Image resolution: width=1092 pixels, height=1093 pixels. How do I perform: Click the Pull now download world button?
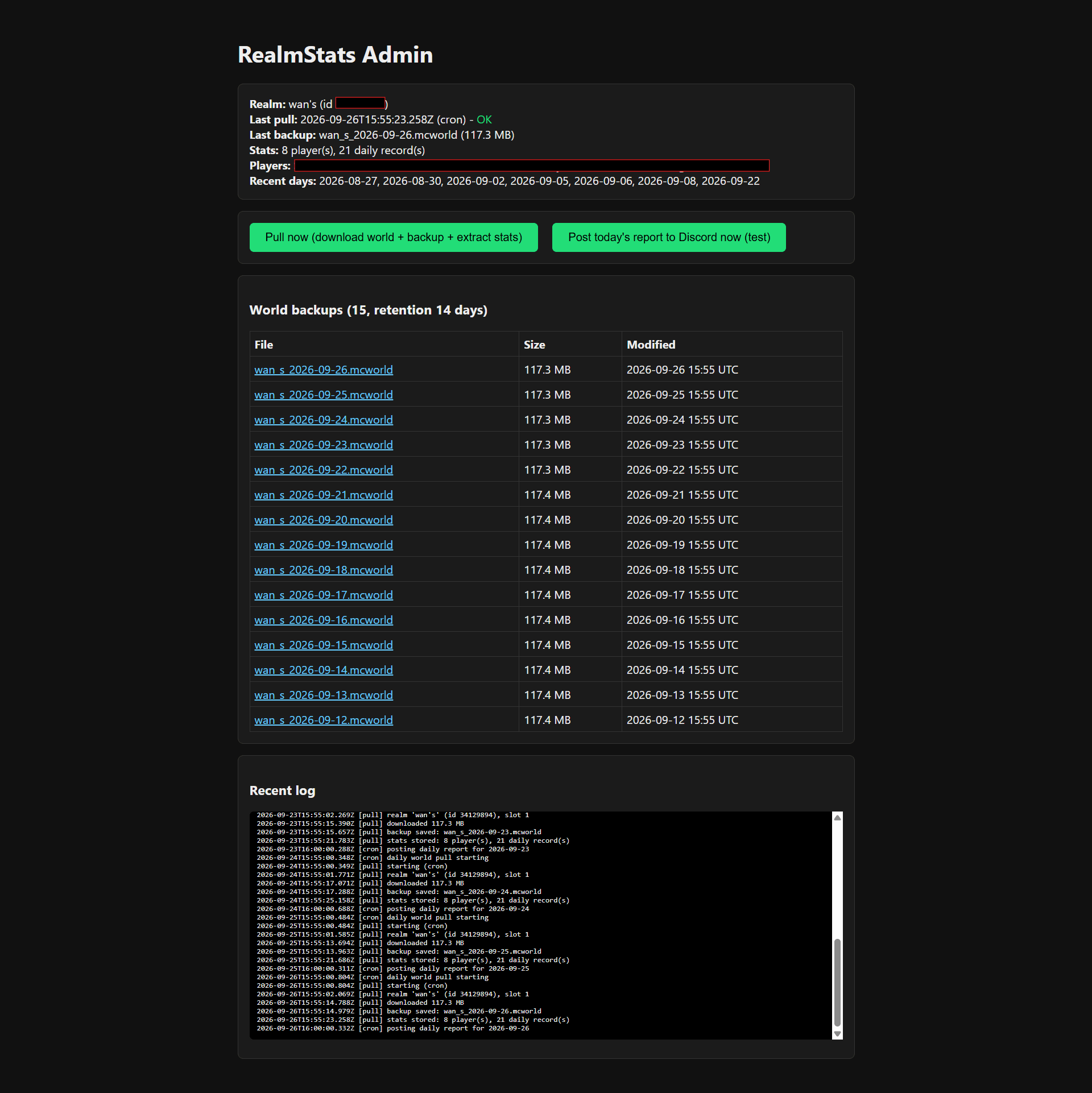point(394,237)
